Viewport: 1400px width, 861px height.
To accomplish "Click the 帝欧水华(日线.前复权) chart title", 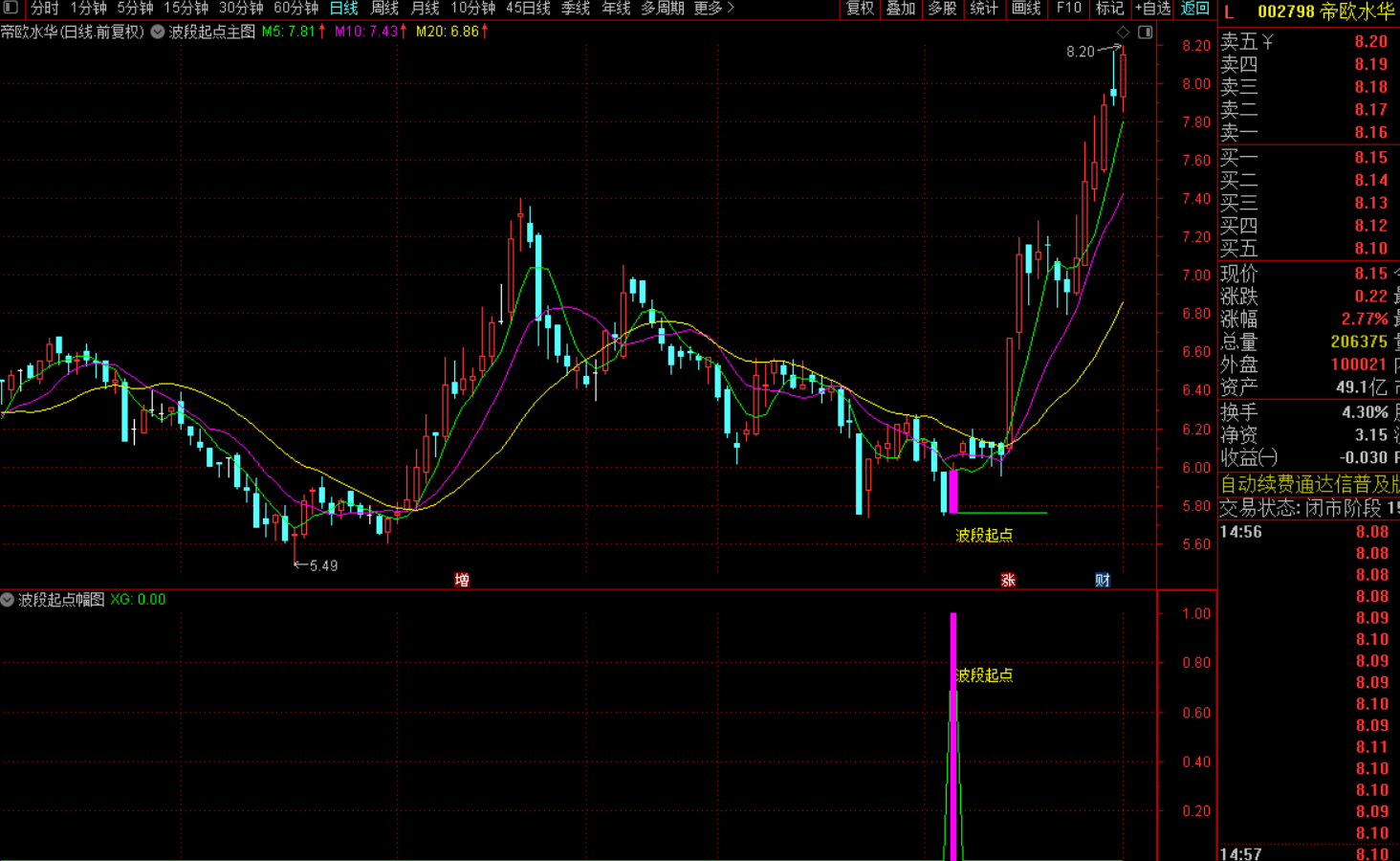I will [72, 32].
